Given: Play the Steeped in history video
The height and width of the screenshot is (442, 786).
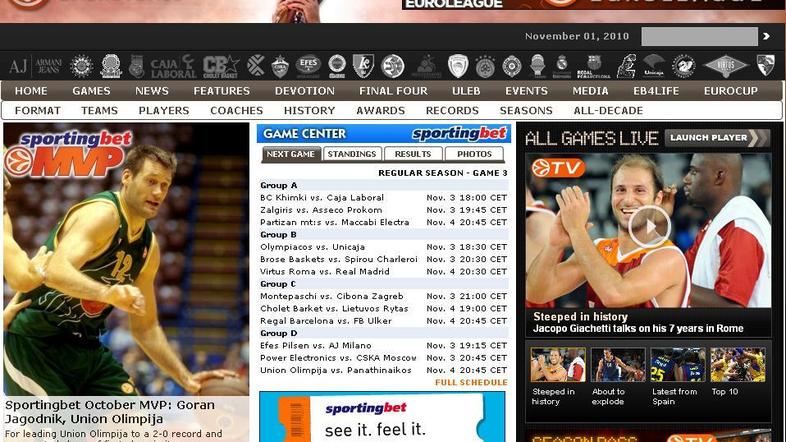Looking at the screenshot, I should coord(648,227).
